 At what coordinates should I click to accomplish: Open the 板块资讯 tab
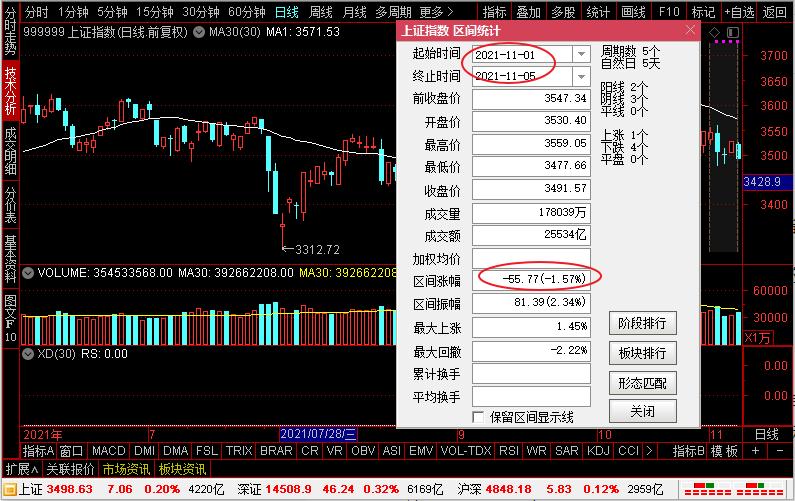pos(182,469)
